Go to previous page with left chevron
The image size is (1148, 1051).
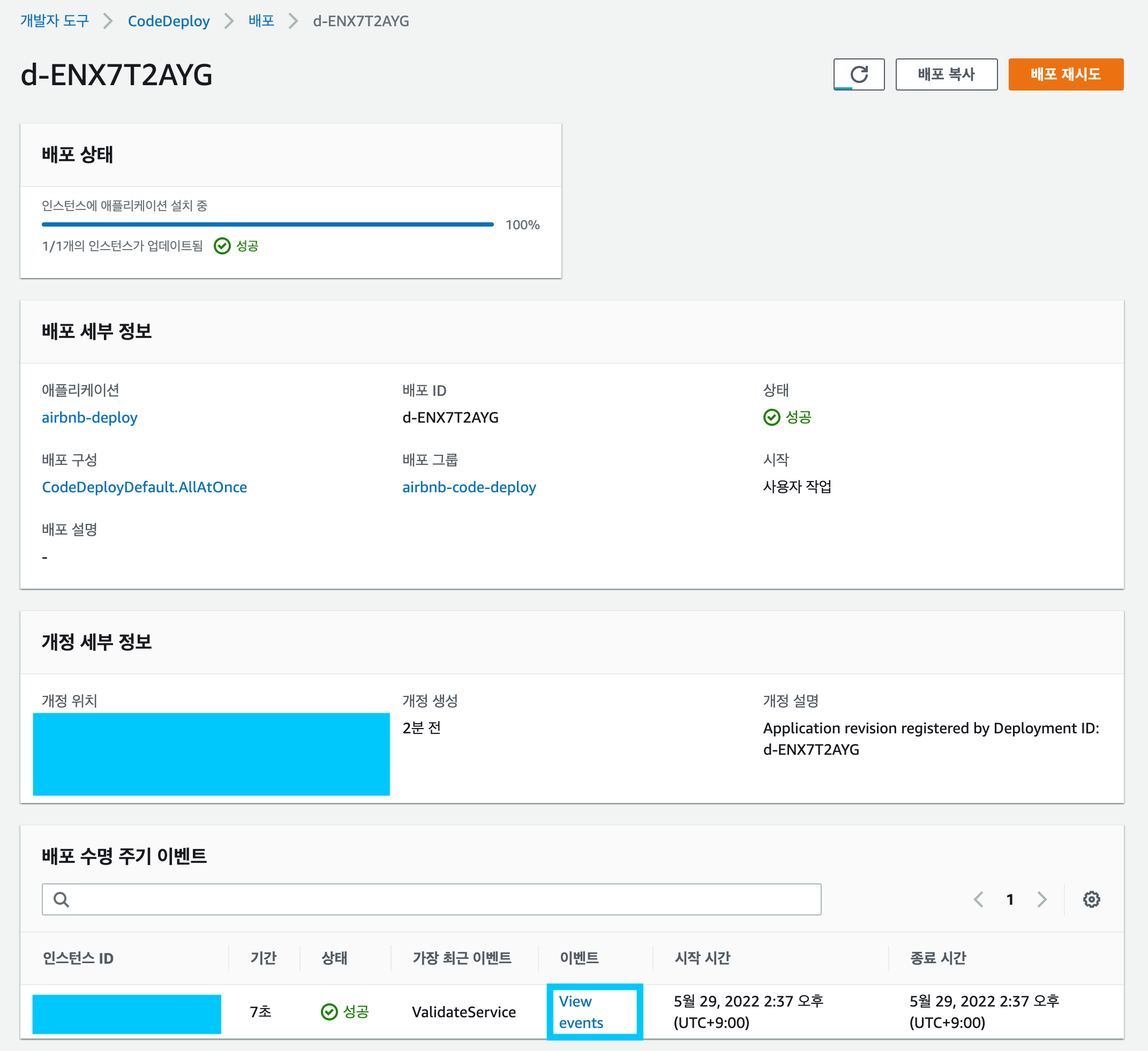978,899
